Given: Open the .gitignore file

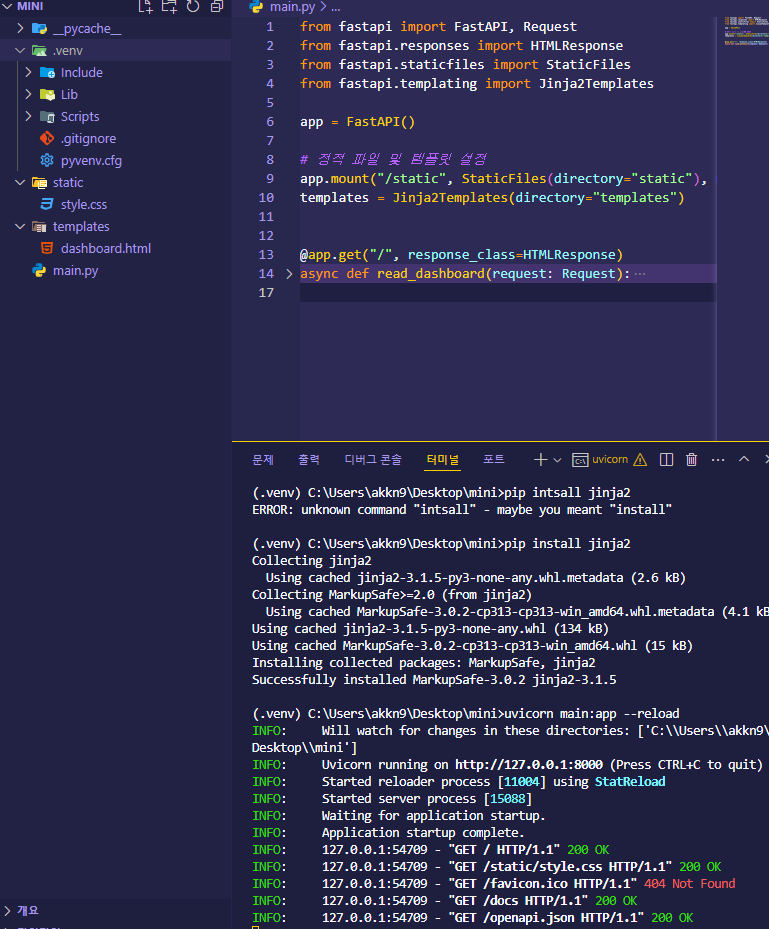Looking at the screenshot, I should [x=88, y=139].
